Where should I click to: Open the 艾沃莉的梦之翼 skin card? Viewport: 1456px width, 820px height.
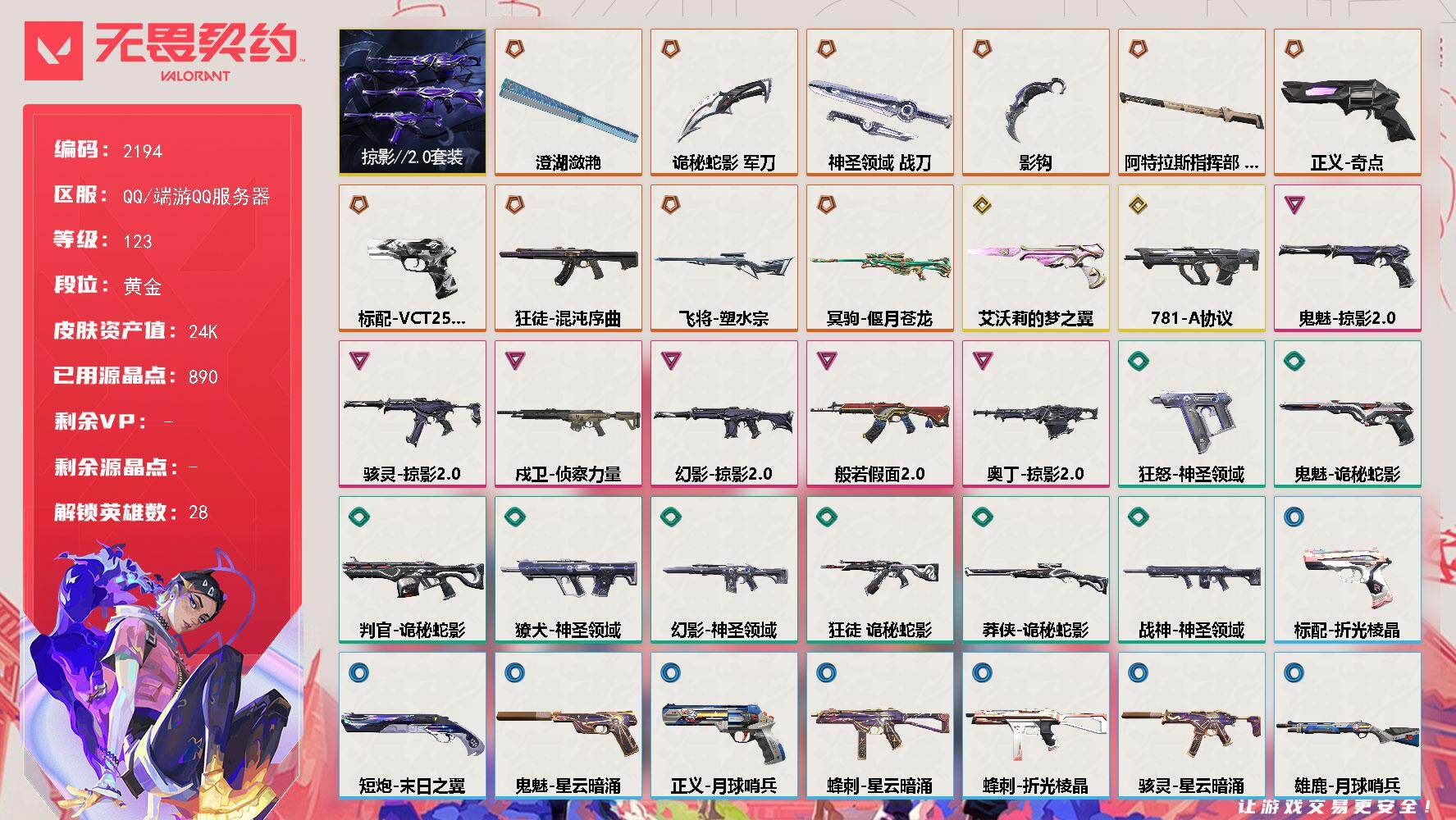click(1036, 257)
